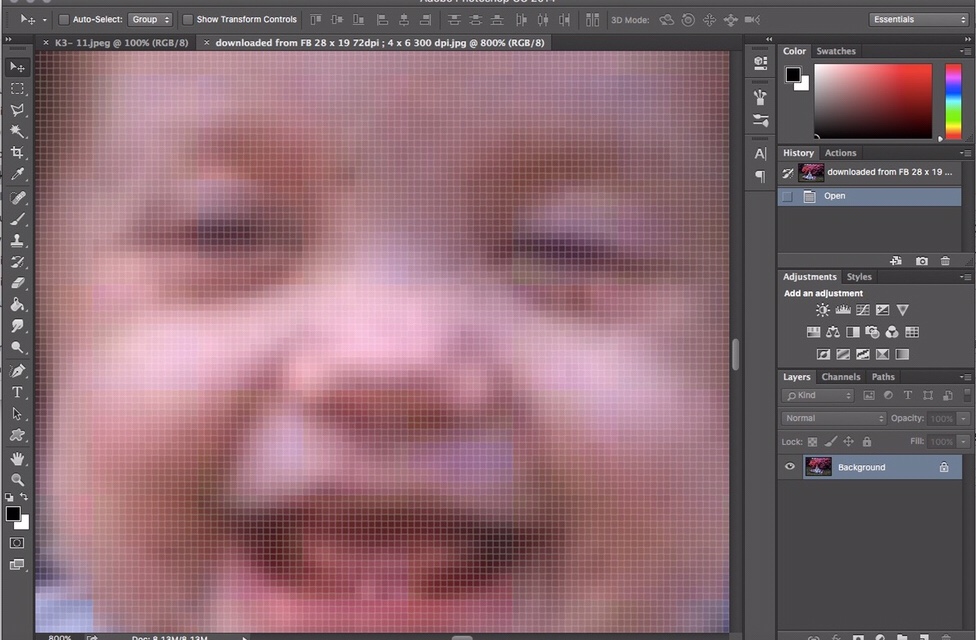Select the Open history state
Viewport: 976px width, 640px height.
(870, 196)
